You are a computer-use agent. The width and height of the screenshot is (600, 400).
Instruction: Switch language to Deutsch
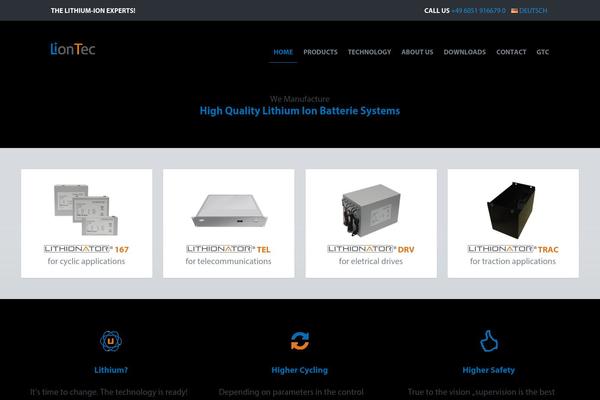click(x=533, y=11)
